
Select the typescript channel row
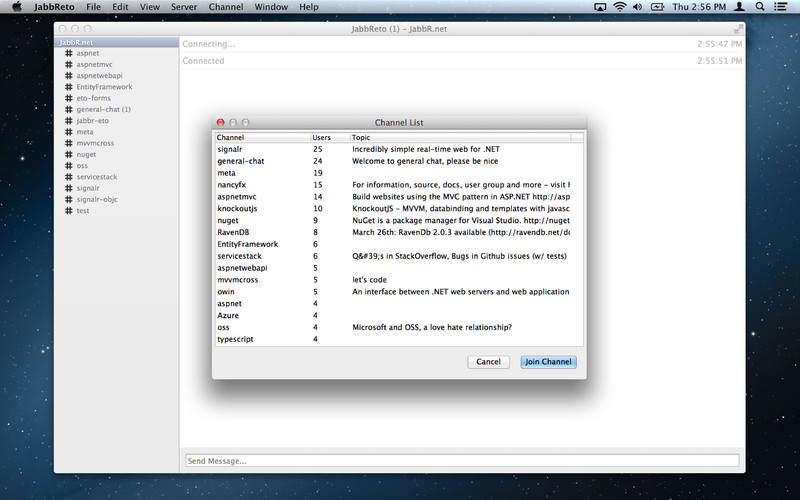(399, 339)
